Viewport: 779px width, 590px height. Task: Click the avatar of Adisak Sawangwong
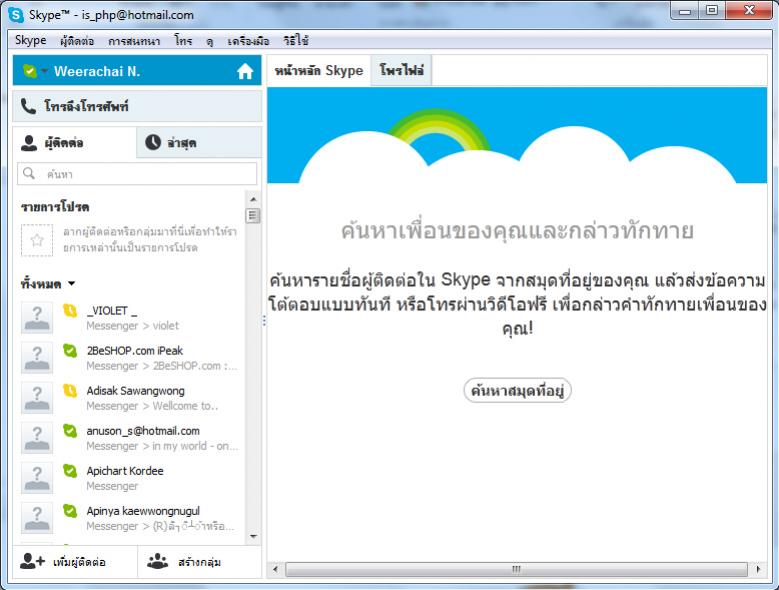37,398
